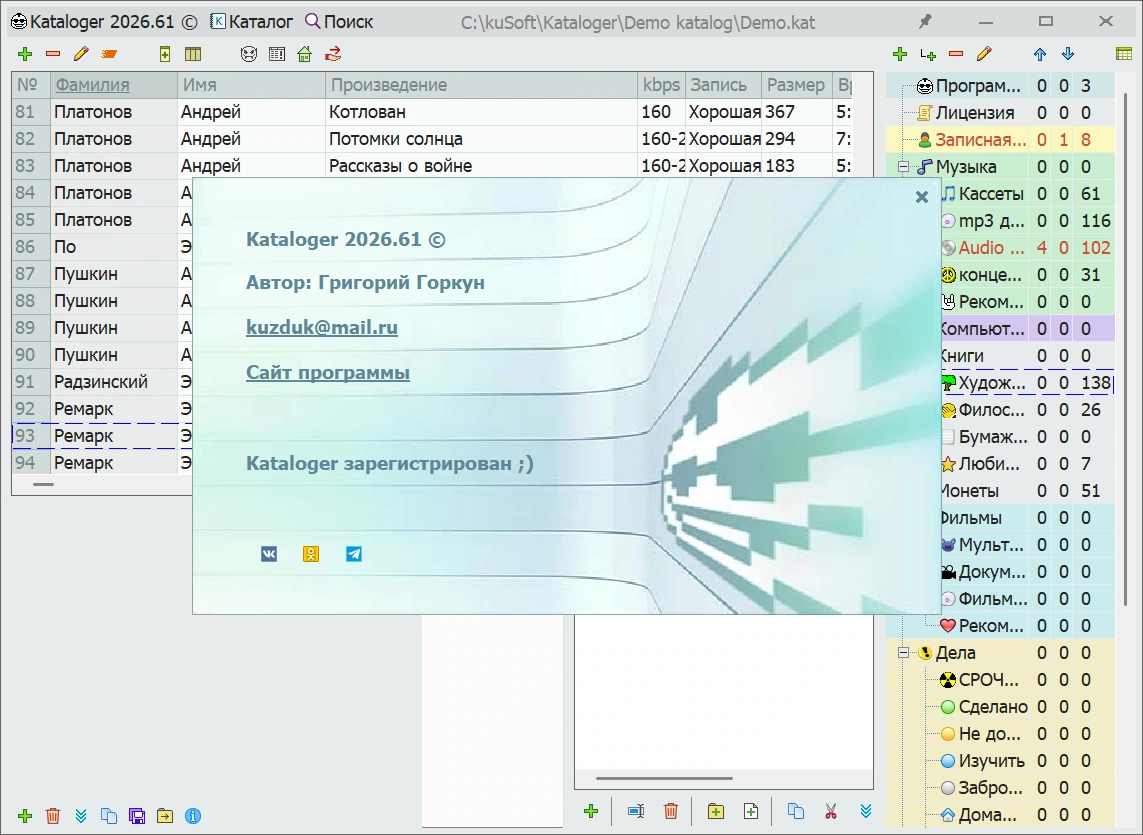
Task: Click the hand with red arrow icon
Action: (x=333, y=54)
